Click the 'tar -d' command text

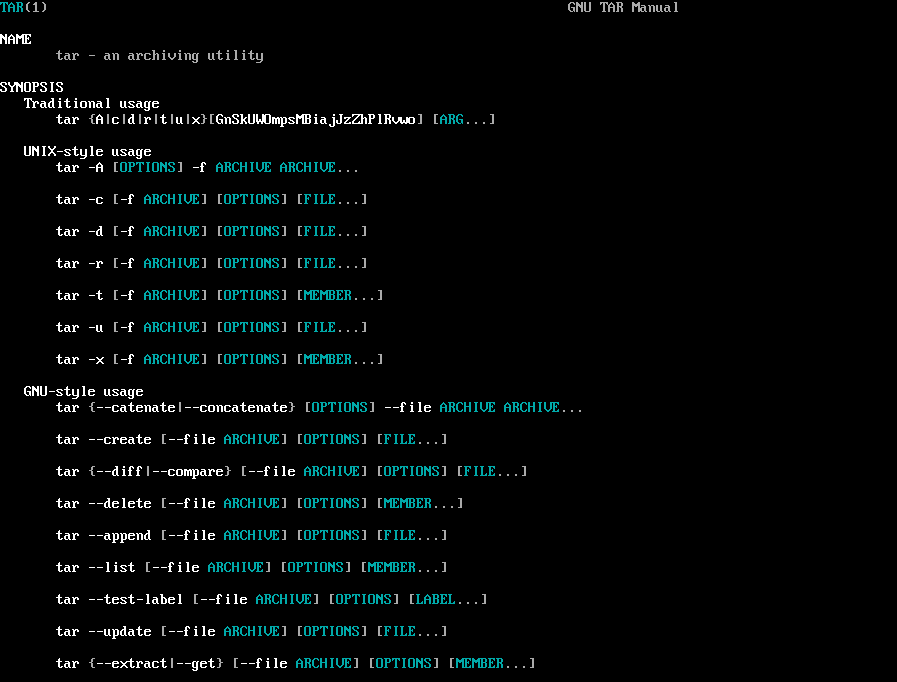pyautogui.click(x=80, y=232)
